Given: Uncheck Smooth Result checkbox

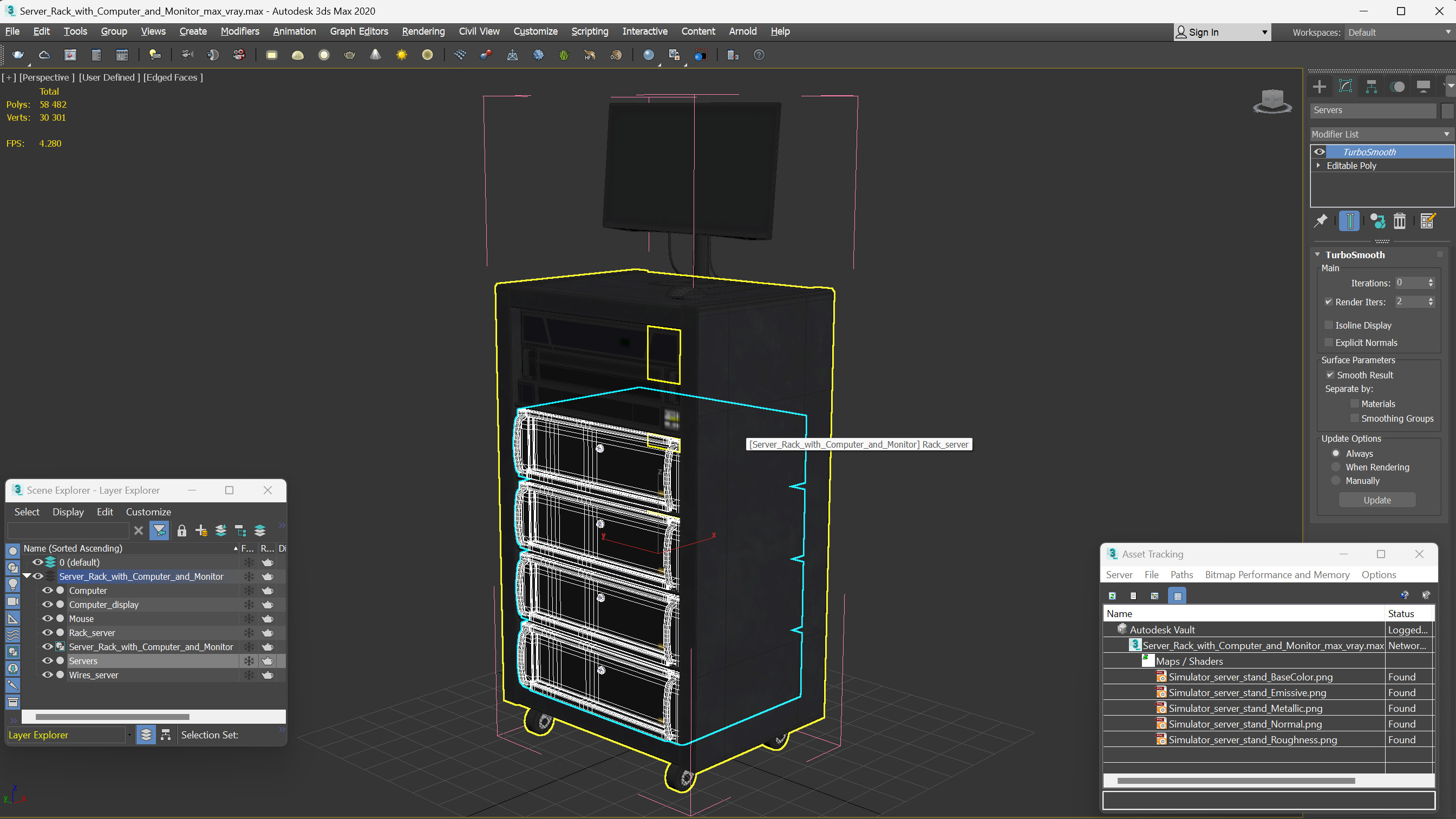Looking at the screenshot, I should click(1330, 375).
